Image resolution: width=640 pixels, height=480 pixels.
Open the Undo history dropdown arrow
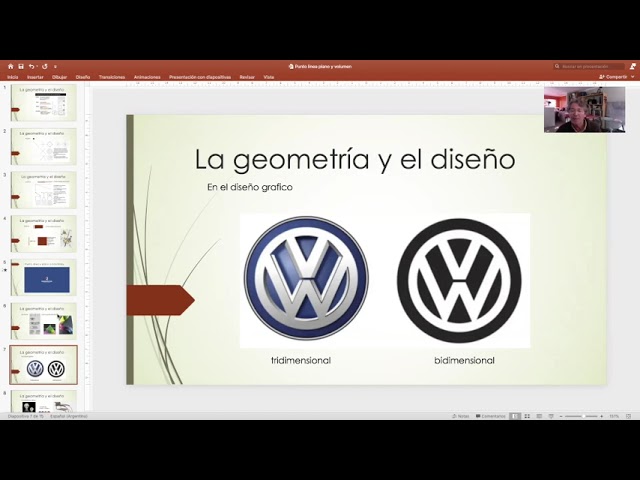coord(37,66)
